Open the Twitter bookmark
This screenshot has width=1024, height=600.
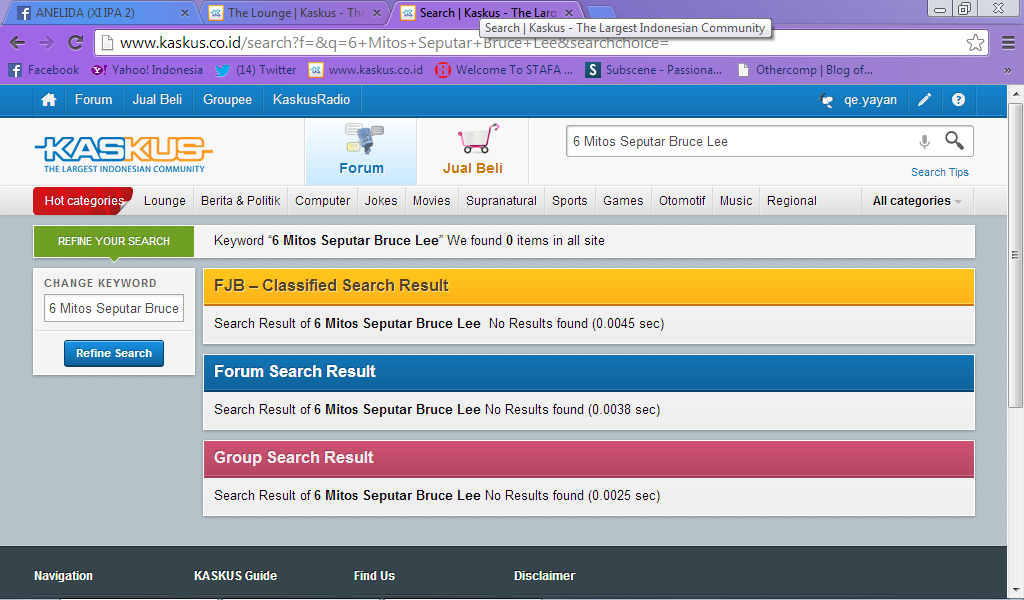click(x=255, y=70)
